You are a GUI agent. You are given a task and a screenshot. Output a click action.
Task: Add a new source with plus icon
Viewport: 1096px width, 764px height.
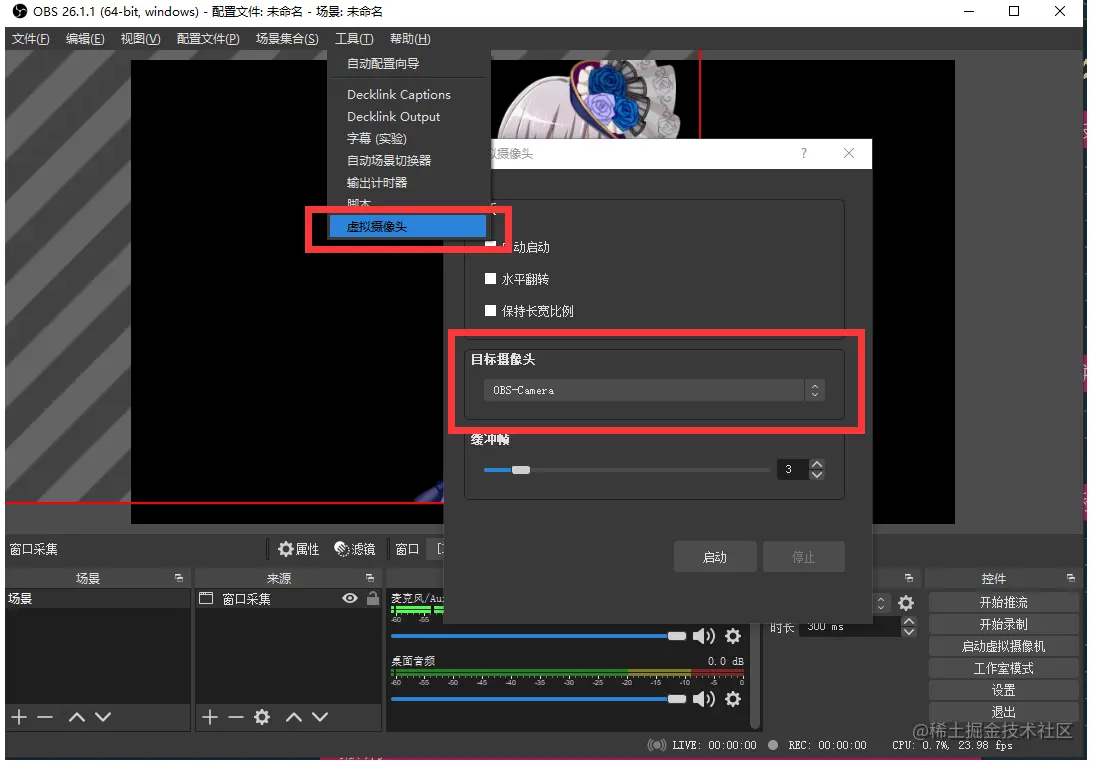click(x=210, y=717)
